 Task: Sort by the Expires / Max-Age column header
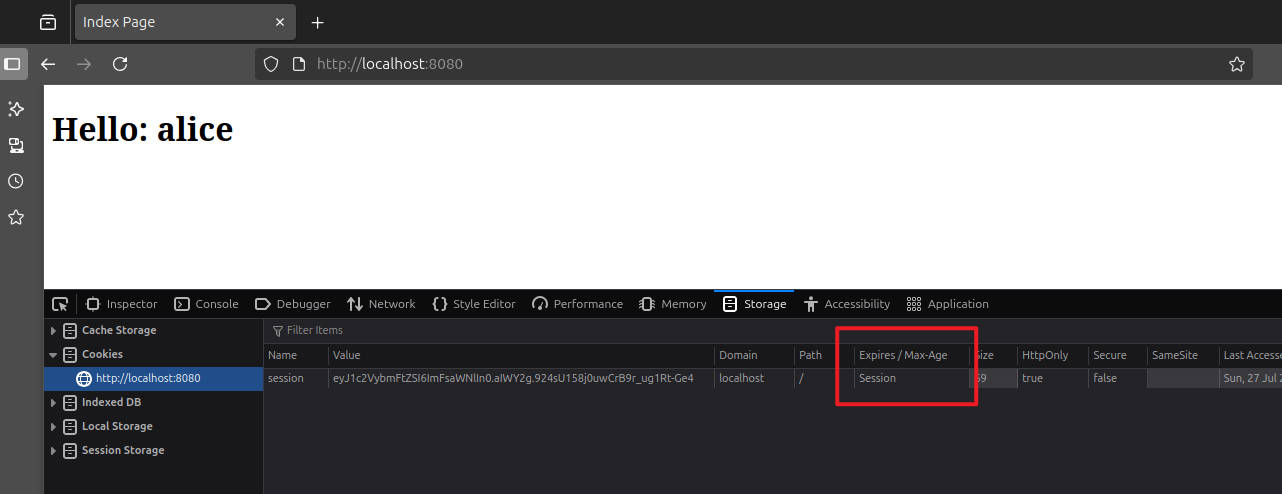point(912,355)
